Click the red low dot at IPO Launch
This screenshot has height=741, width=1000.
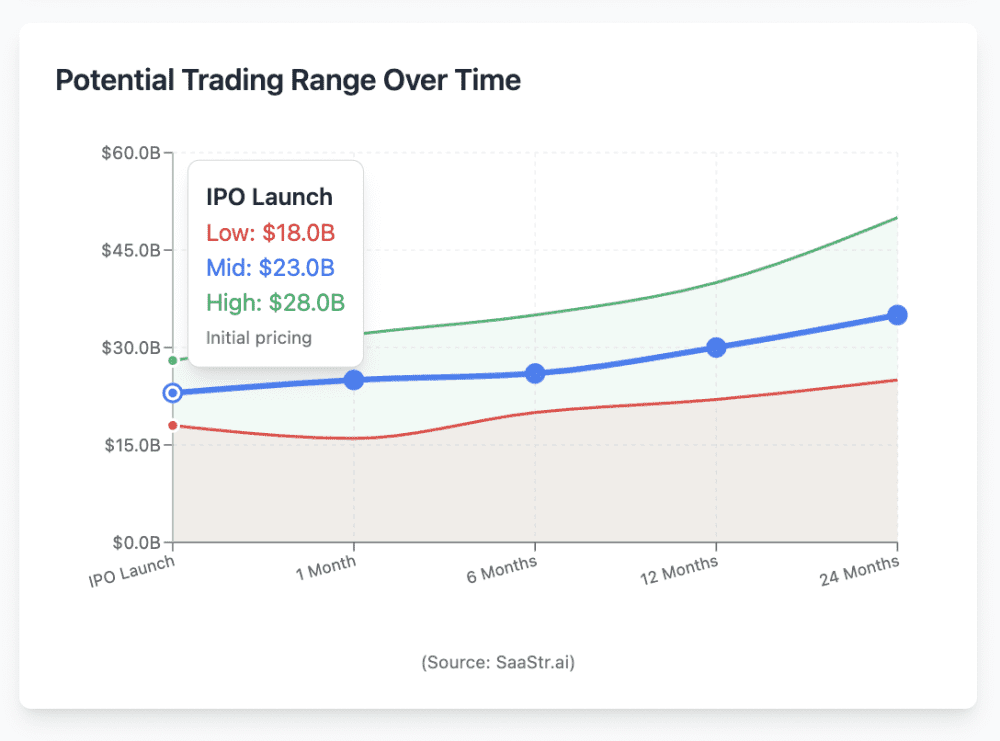(x=172, y=425)
